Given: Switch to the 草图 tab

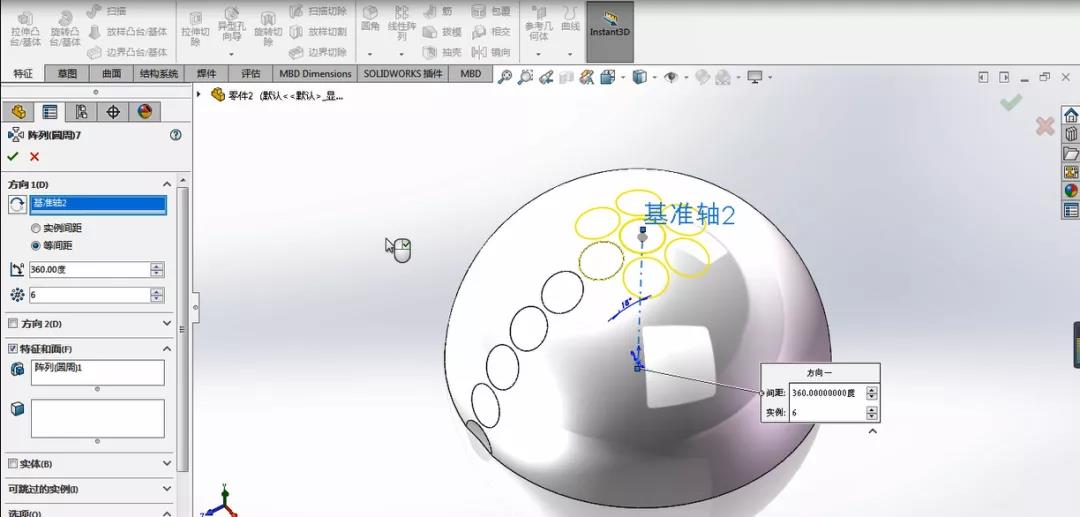Looking at the screenshot, I should click(68, 74).
